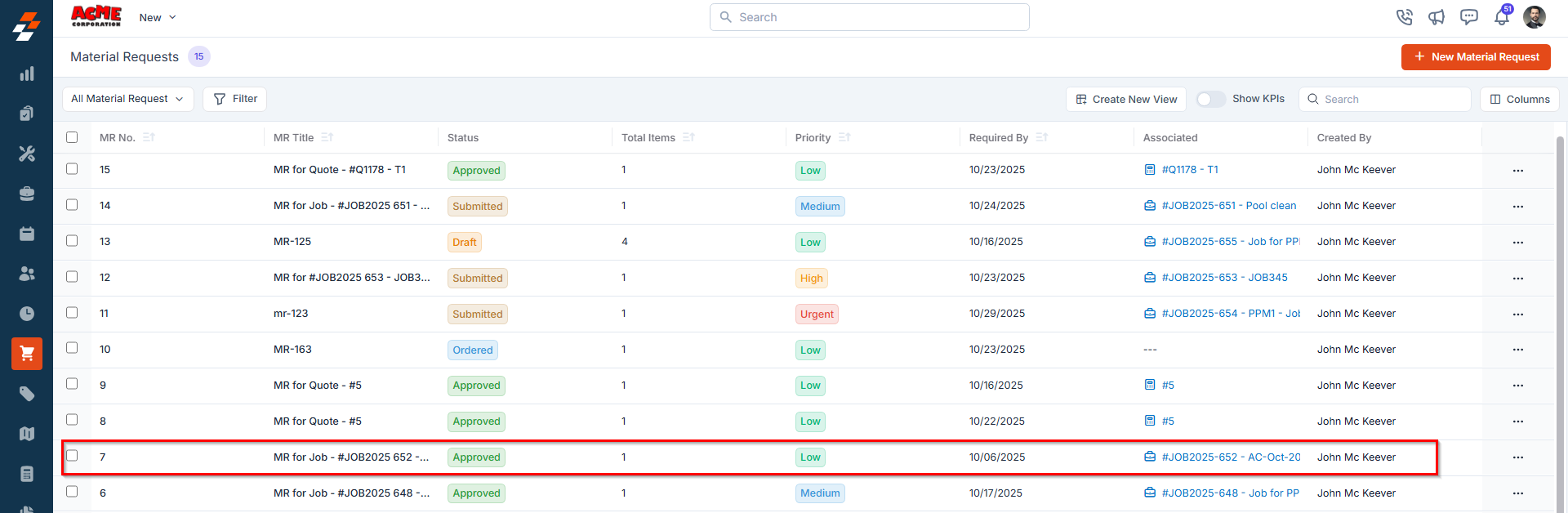
Task: Open the Columns chooser
Action: 1519,99
